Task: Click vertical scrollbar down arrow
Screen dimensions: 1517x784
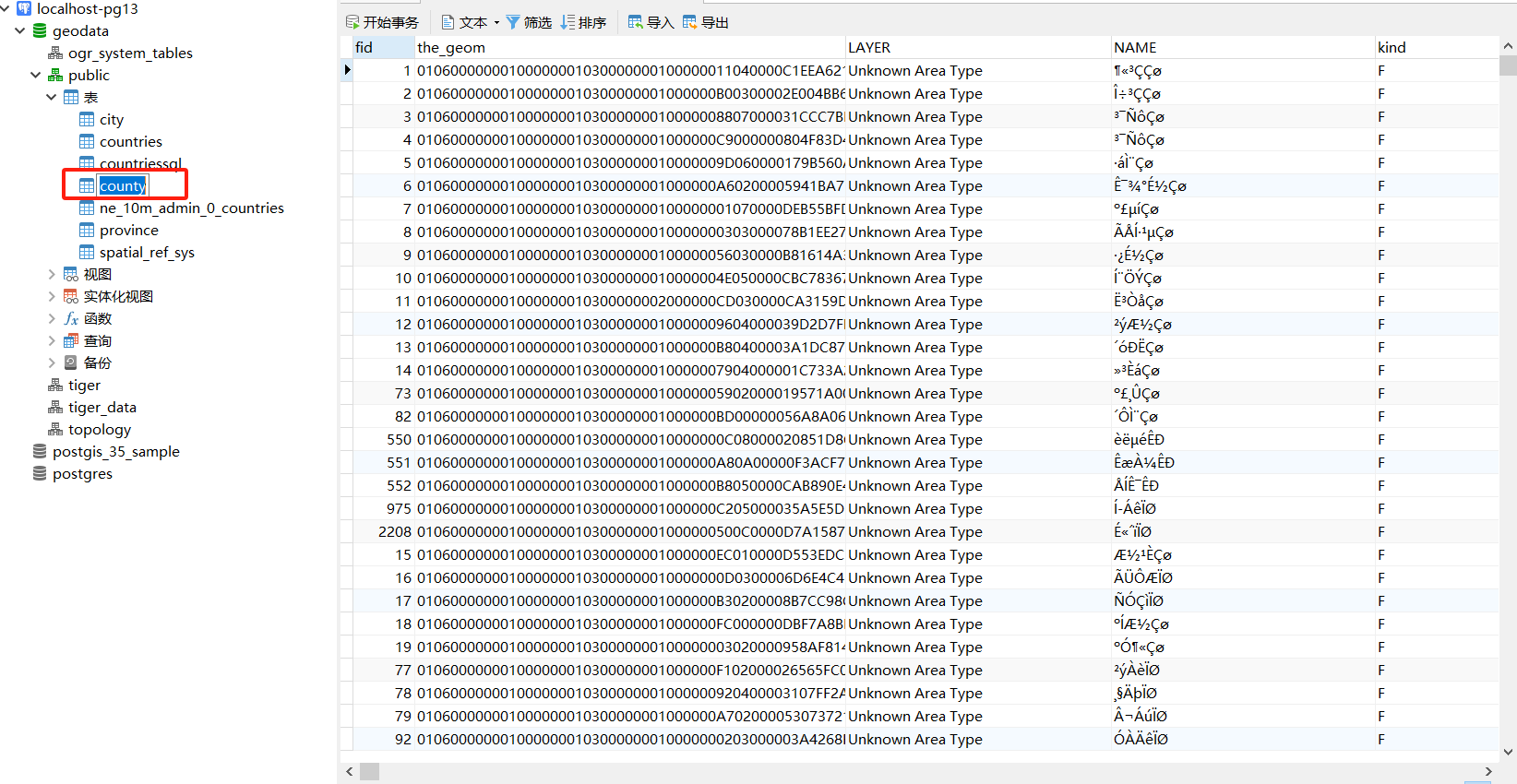Action: (1508, 752)
